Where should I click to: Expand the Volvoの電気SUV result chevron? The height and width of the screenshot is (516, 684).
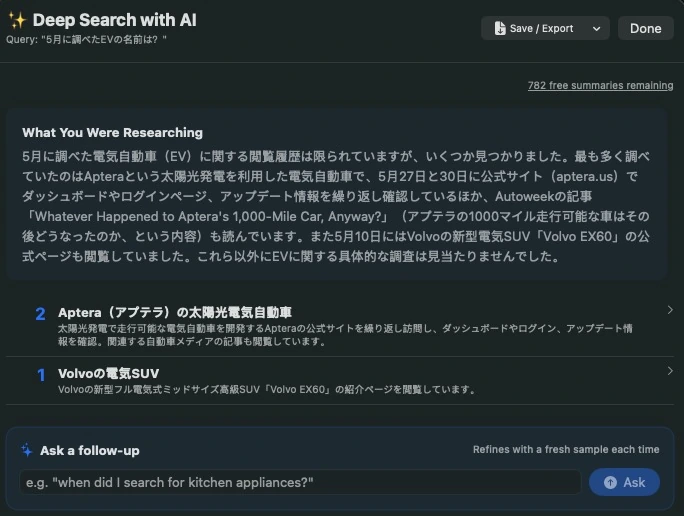(670, 371)
